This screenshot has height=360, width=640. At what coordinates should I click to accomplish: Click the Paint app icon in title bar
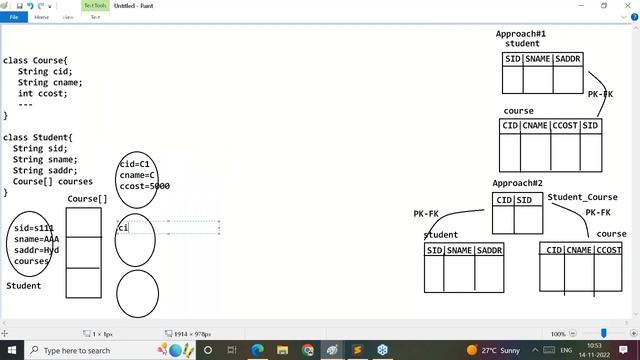4,6
